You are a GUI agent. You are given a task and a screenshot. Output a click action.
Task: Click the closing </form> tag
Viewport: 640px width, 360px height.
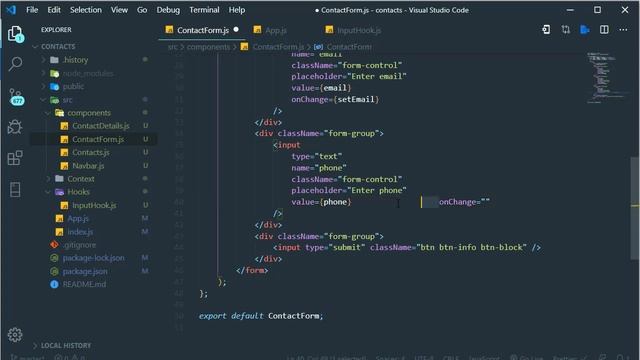pos(252,271)
